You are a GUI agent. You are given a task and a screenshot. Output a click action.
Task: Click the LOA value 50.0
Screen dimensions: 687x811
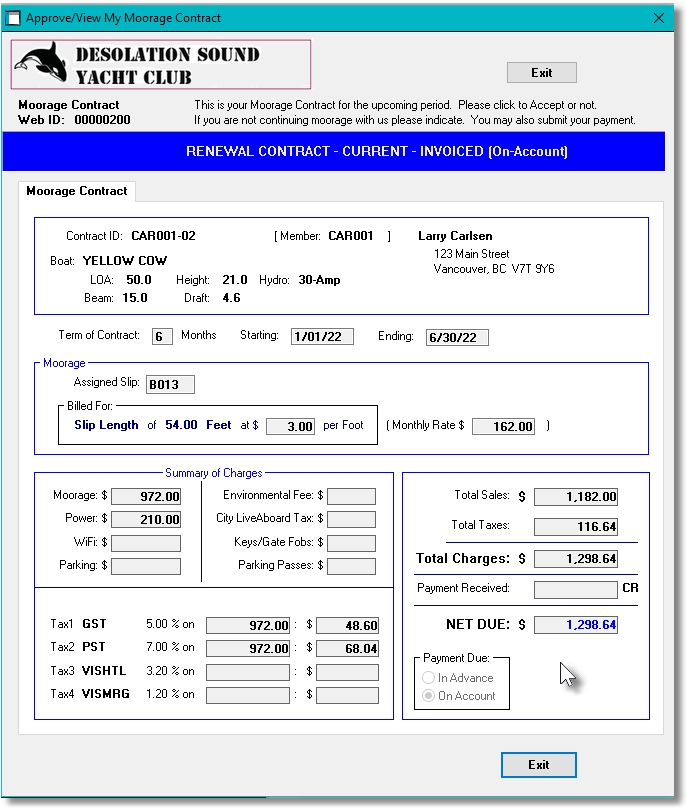click(x=139, y=280)
